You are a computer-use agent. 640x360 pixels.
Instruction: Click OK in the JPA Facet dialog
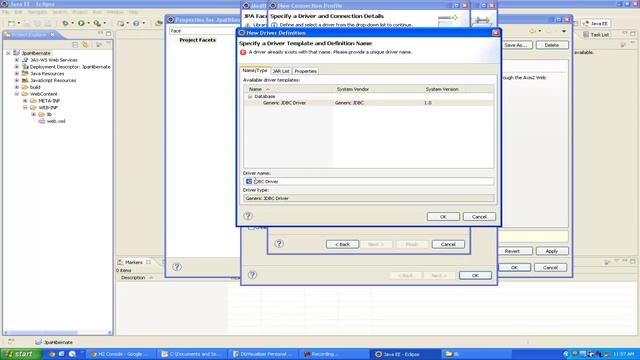pos(475,276)
